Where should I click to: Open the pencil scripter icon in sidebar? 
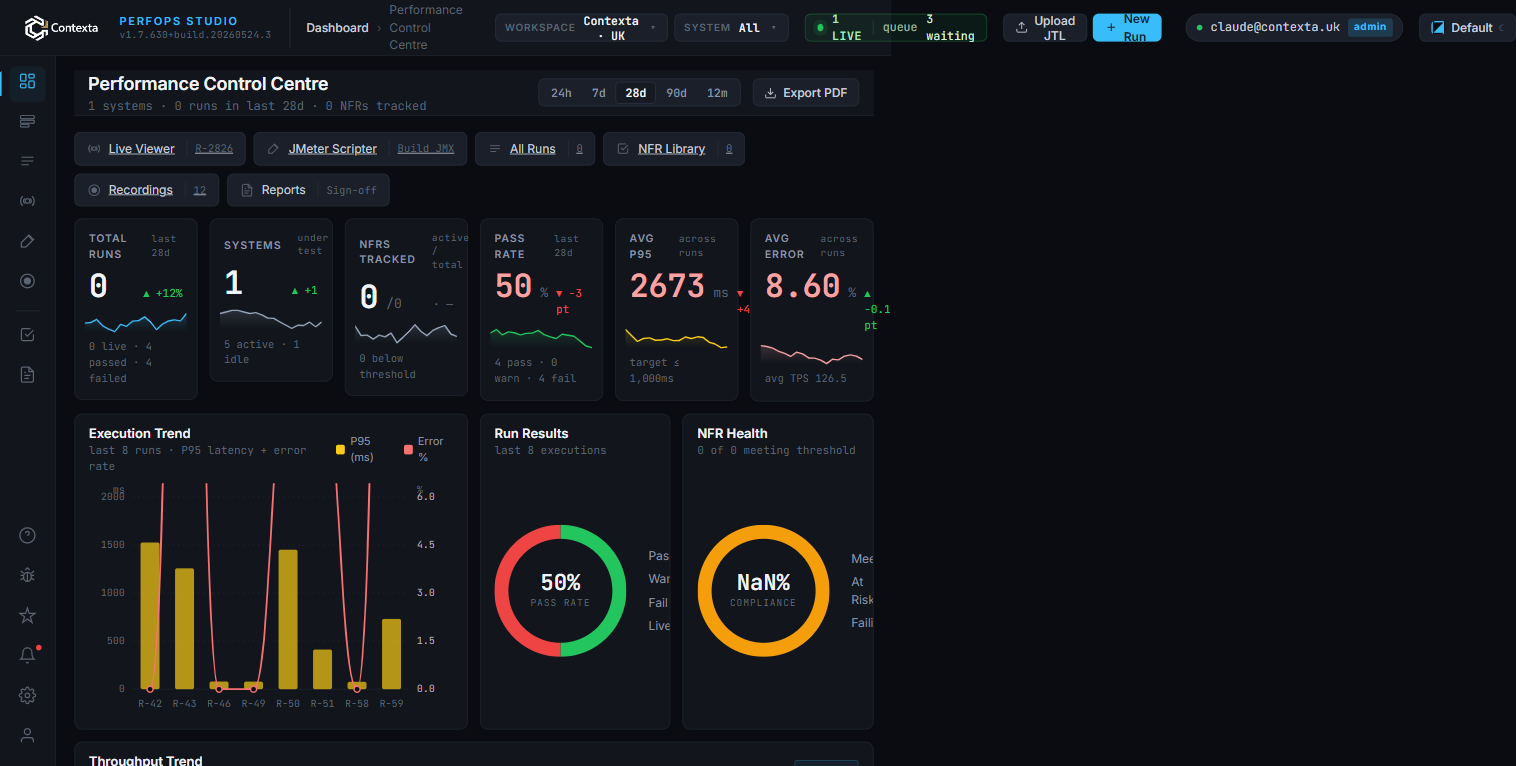(x=27, y=241)
